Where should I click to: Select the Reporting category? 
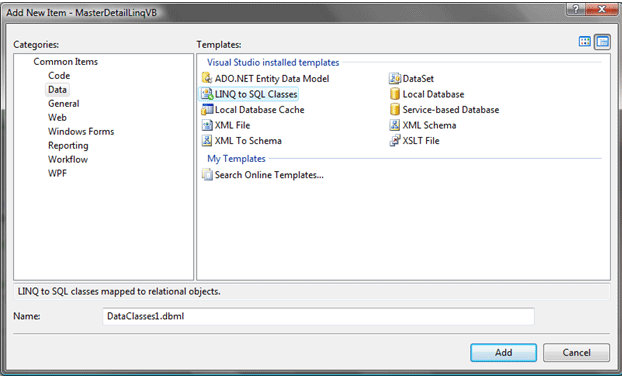[x=68, y=146]
